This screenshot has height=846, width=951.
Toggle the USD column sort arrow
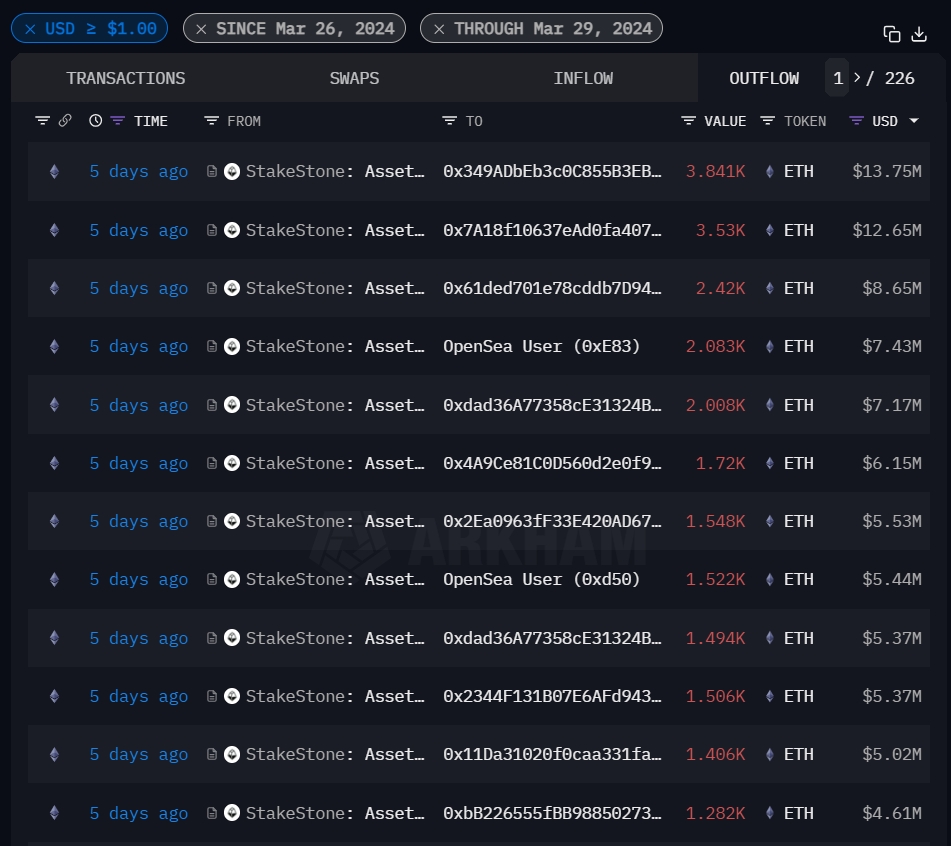[x=914, y=122]
